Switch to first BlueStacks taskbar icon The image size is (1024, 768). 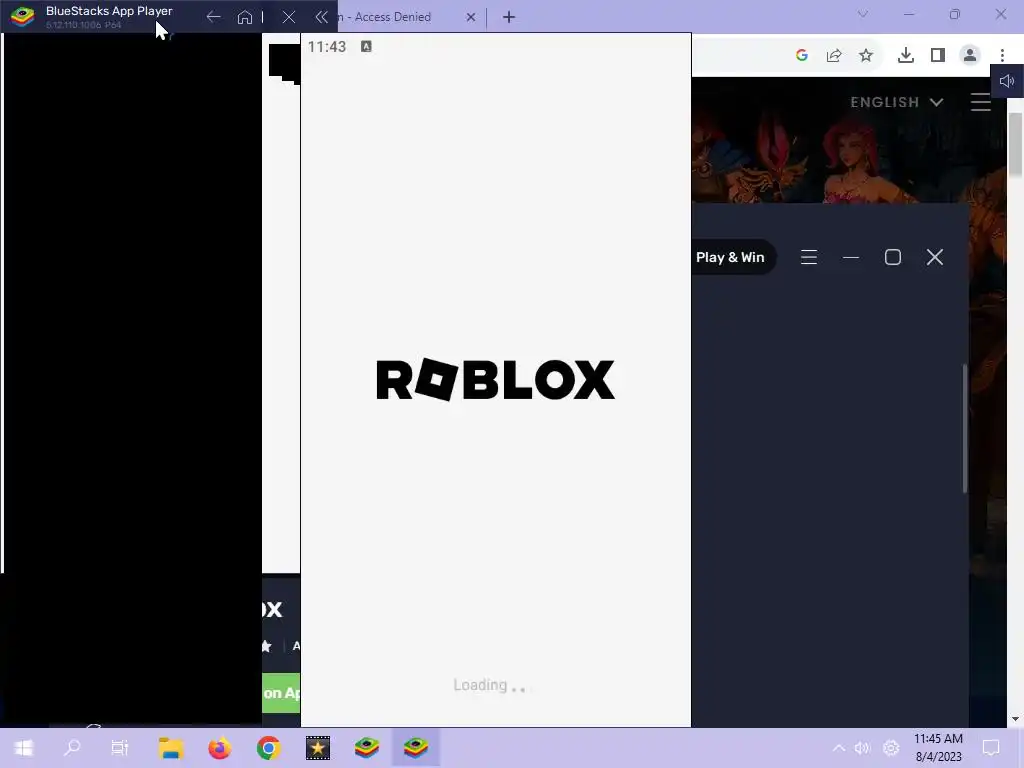pos(367,748)
